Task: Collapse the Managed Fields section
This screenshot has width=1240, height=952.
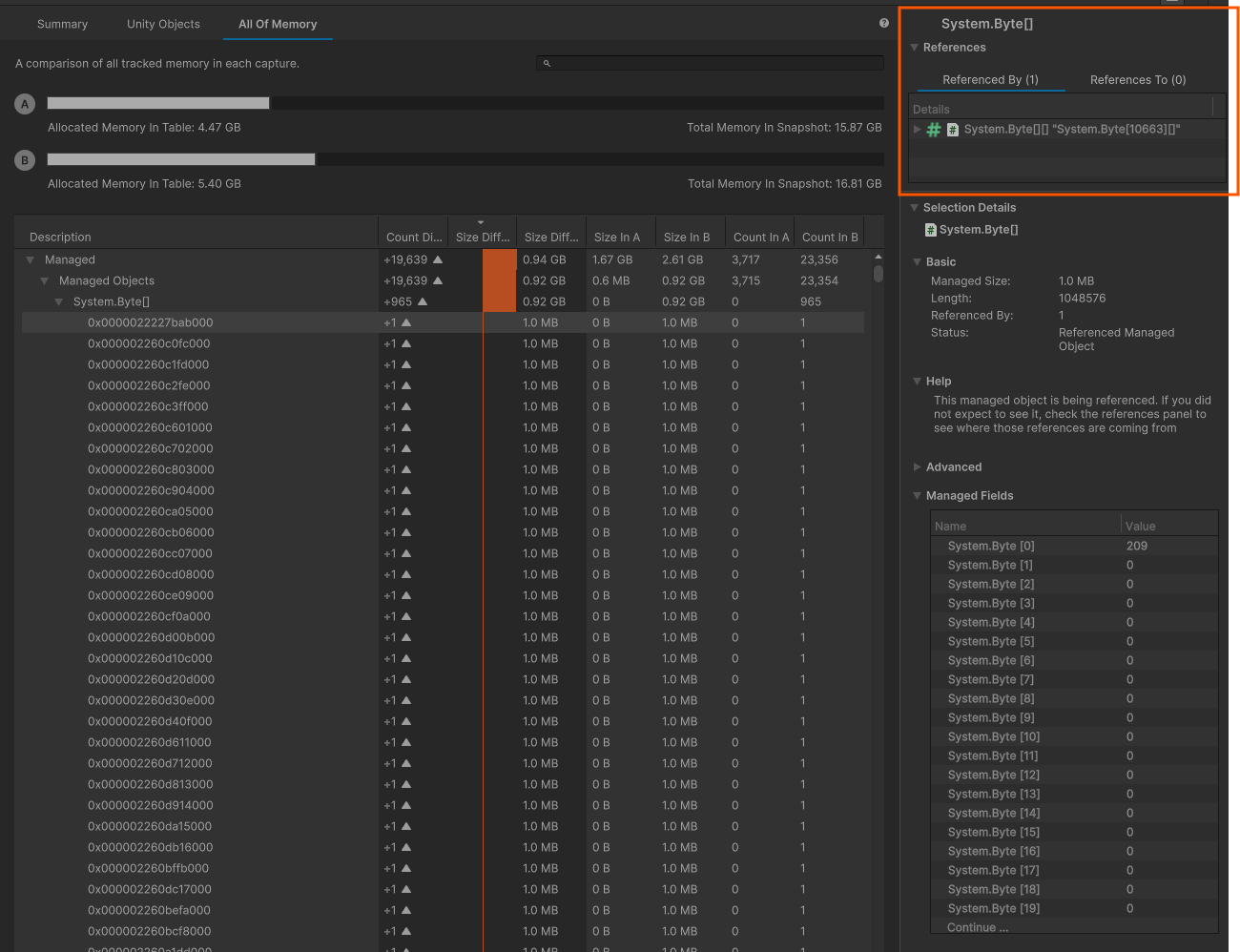Action: (x=918, y=495)
